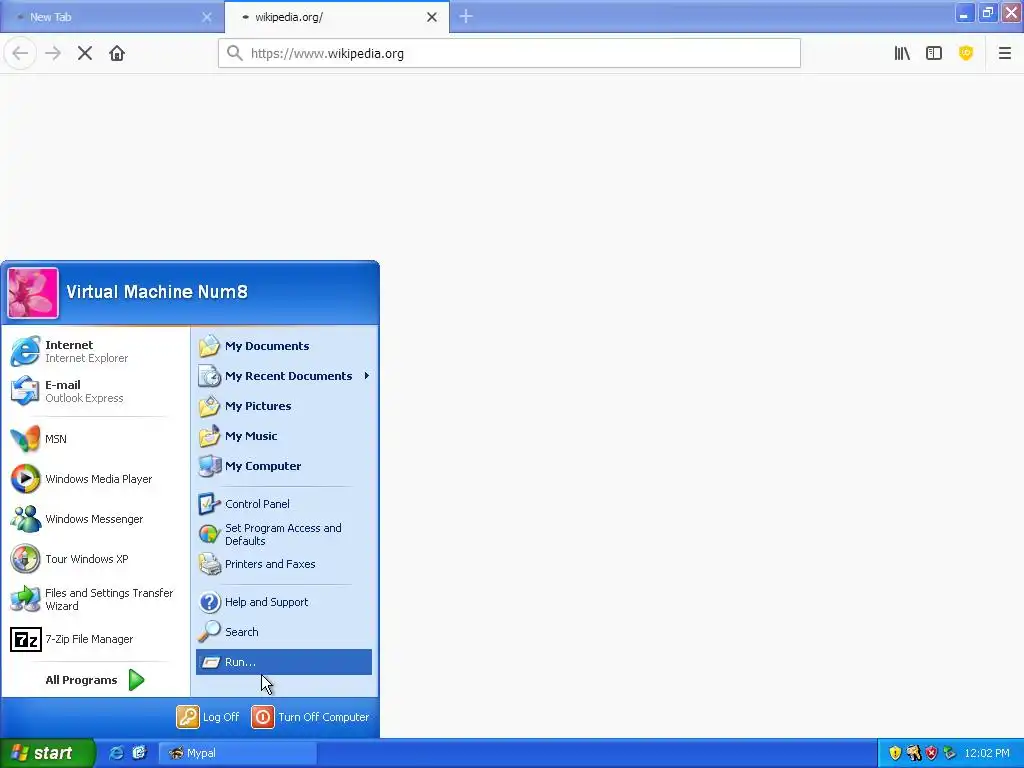Click the URL address field
1024x768 pixels.
click(x=509, y=53)
